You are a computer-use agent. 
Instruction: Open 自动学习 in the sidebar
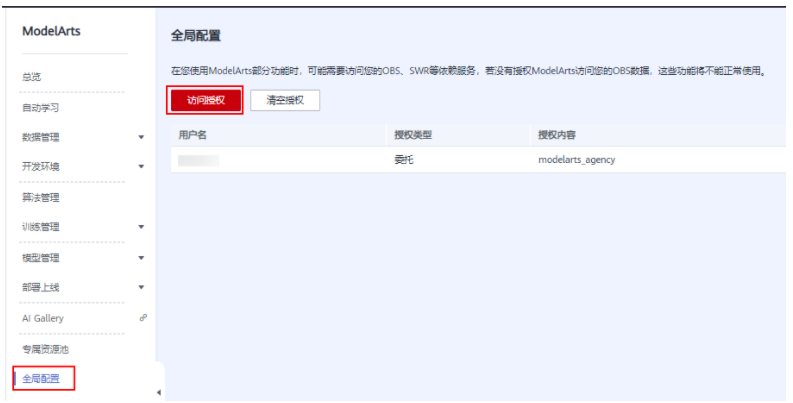pyautogui.click(x=40, y=108)
